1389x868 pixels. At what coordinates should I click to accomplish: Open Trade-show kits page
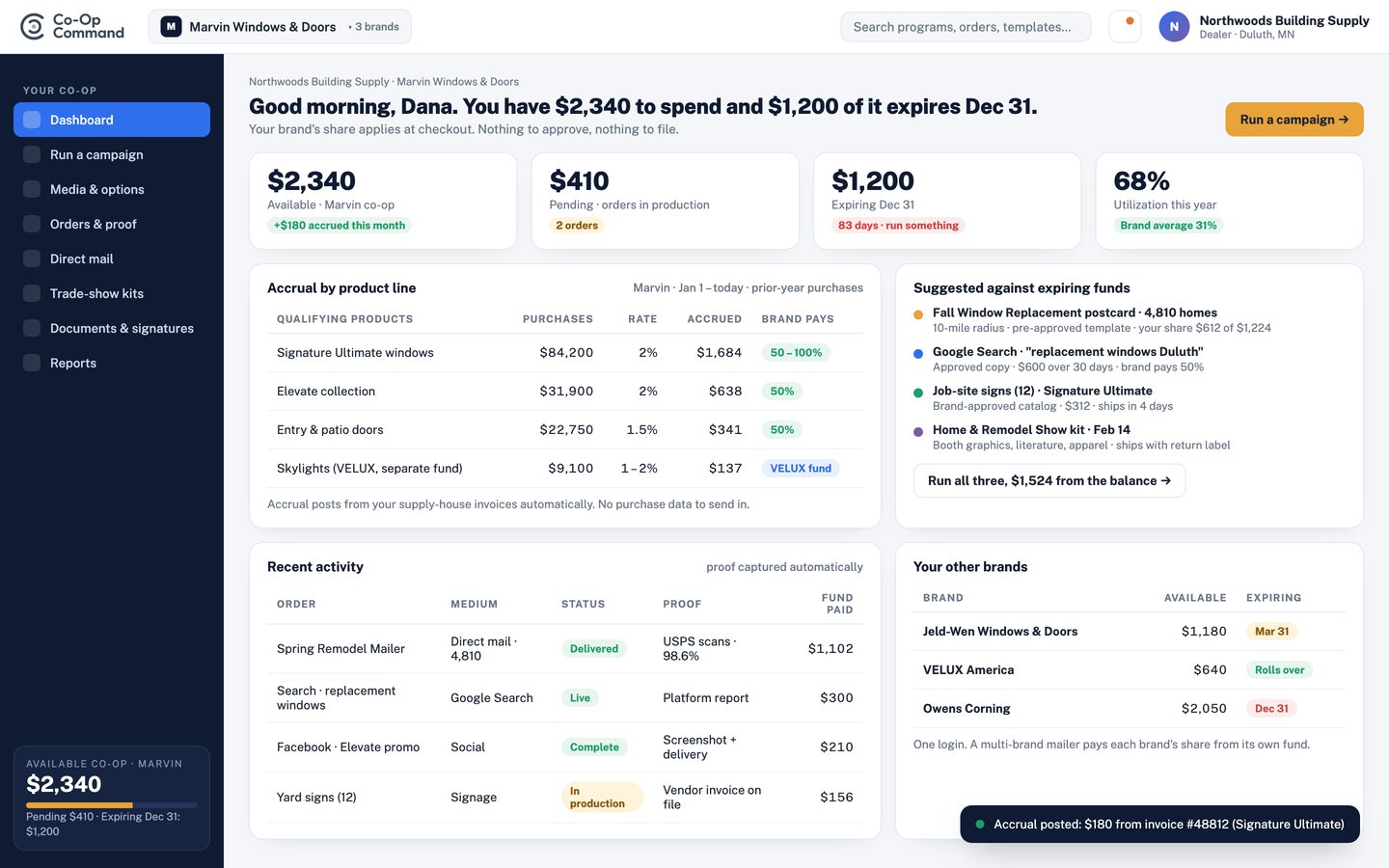(112, 293)
